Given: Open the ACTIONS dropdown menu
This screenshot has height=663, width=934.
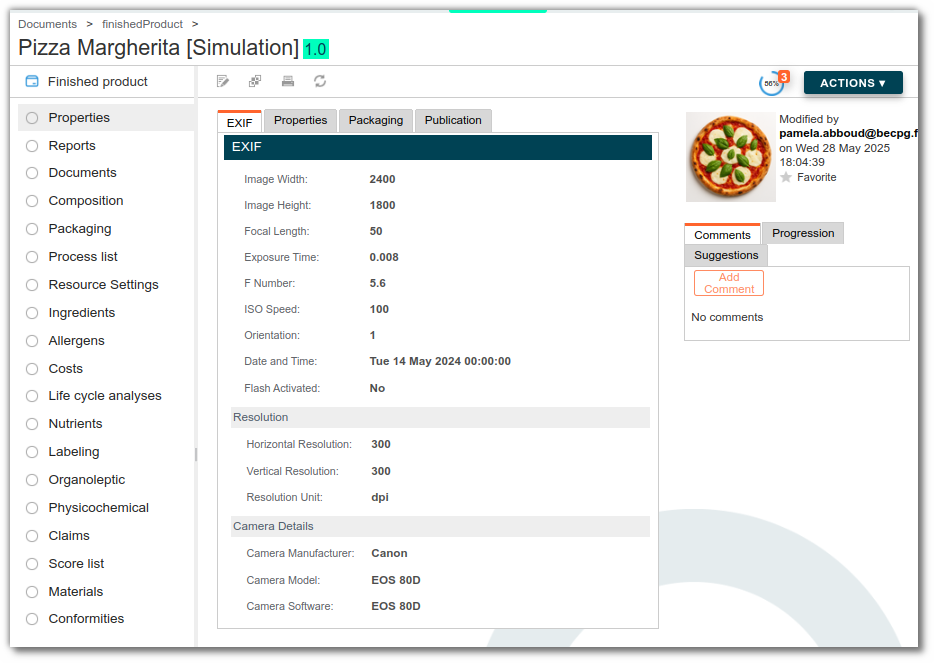Looking at the screenshot, I should coord(853,83).
